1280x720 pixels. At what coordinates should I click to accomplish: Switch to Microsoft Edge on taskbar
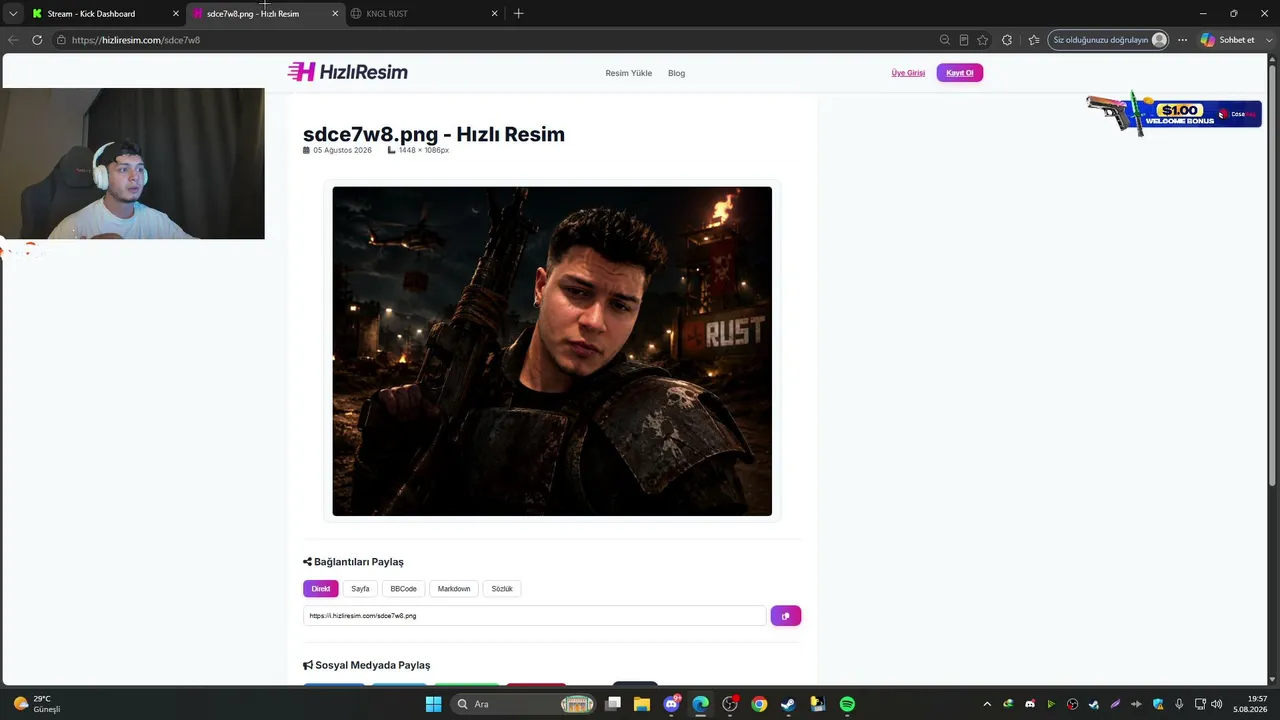[x=701, y=704]
